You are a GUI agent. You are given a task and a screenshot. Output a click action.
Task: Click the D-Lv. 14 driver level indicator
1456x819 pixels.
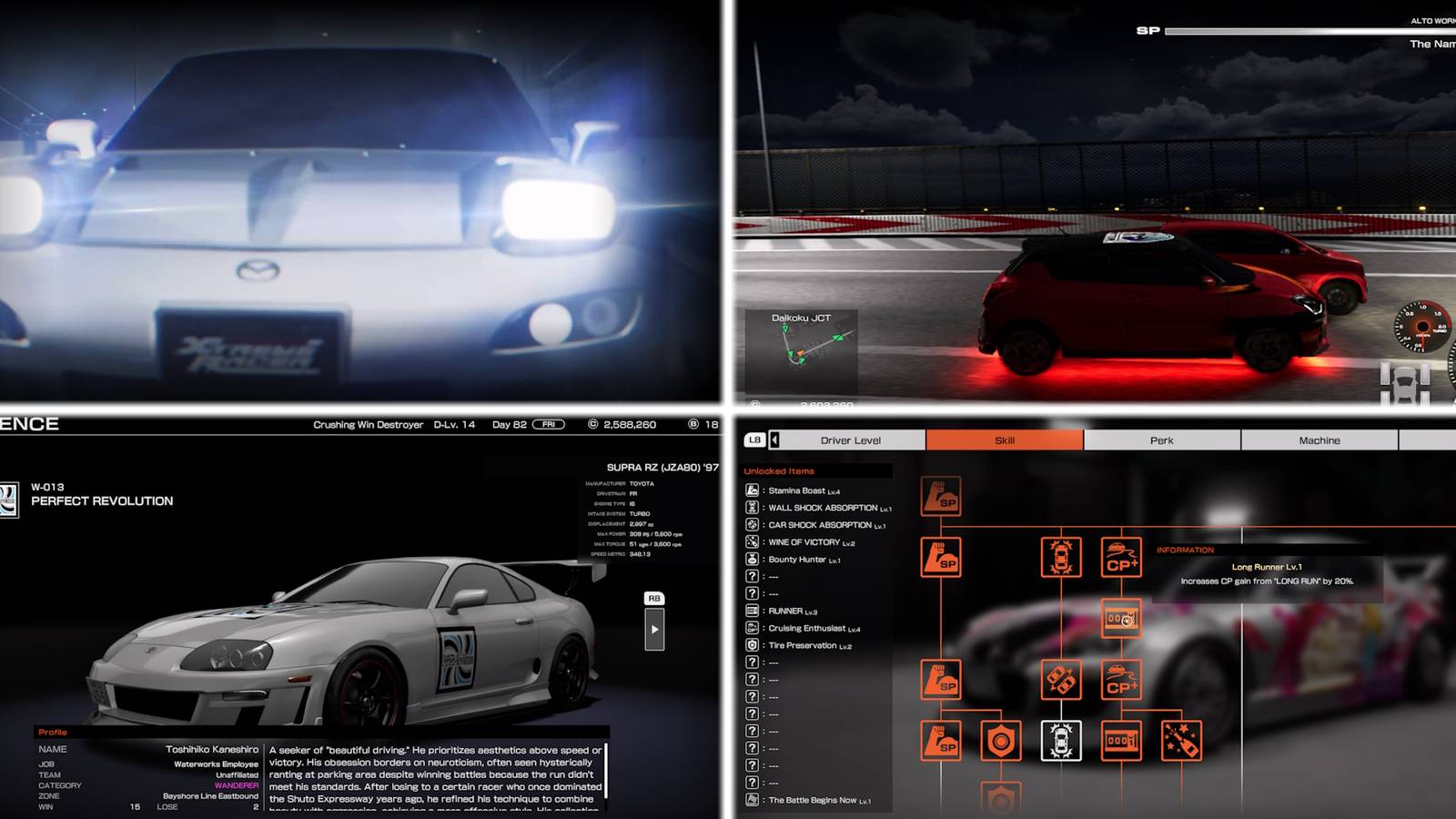pos(454,425)
